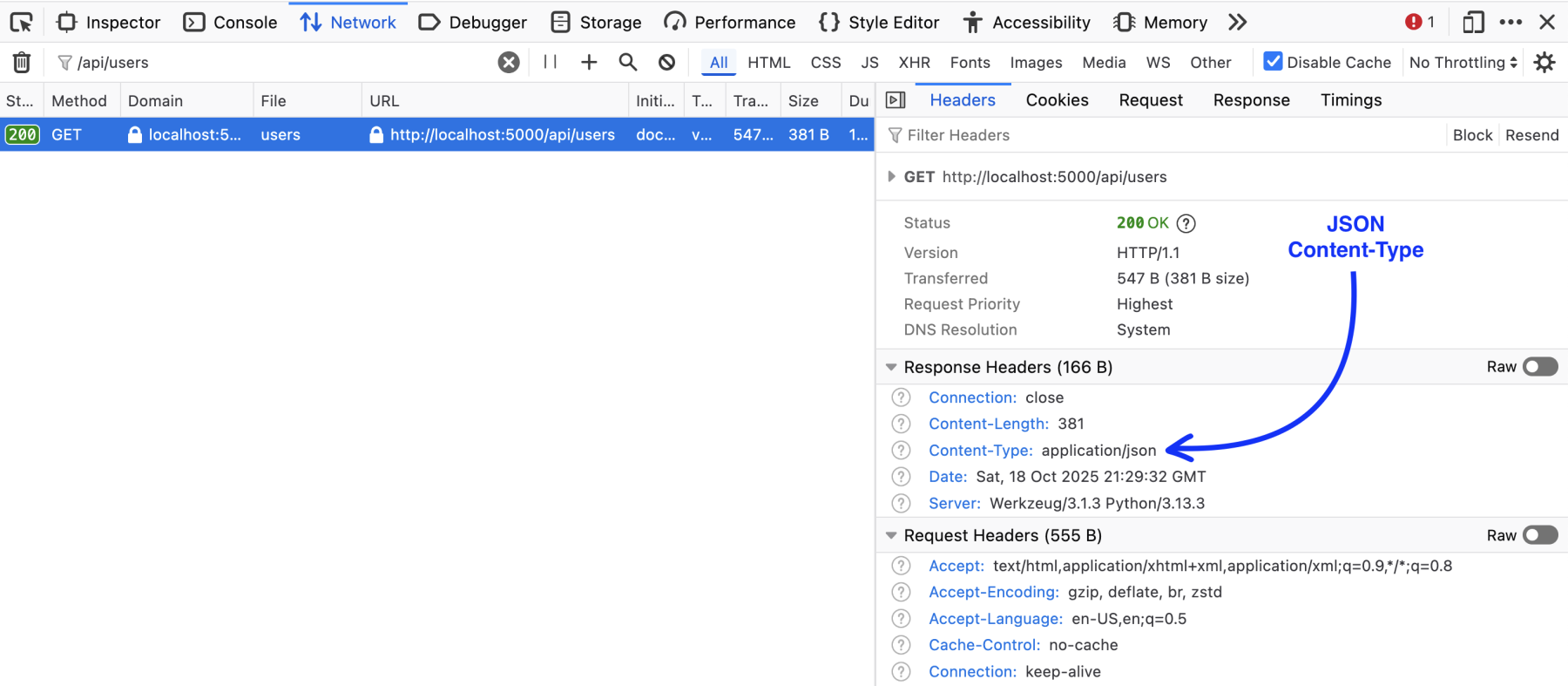Viewport: 1568px width, 686px height.
Task: Switch to the Console tab
Action: click(231, 22)
